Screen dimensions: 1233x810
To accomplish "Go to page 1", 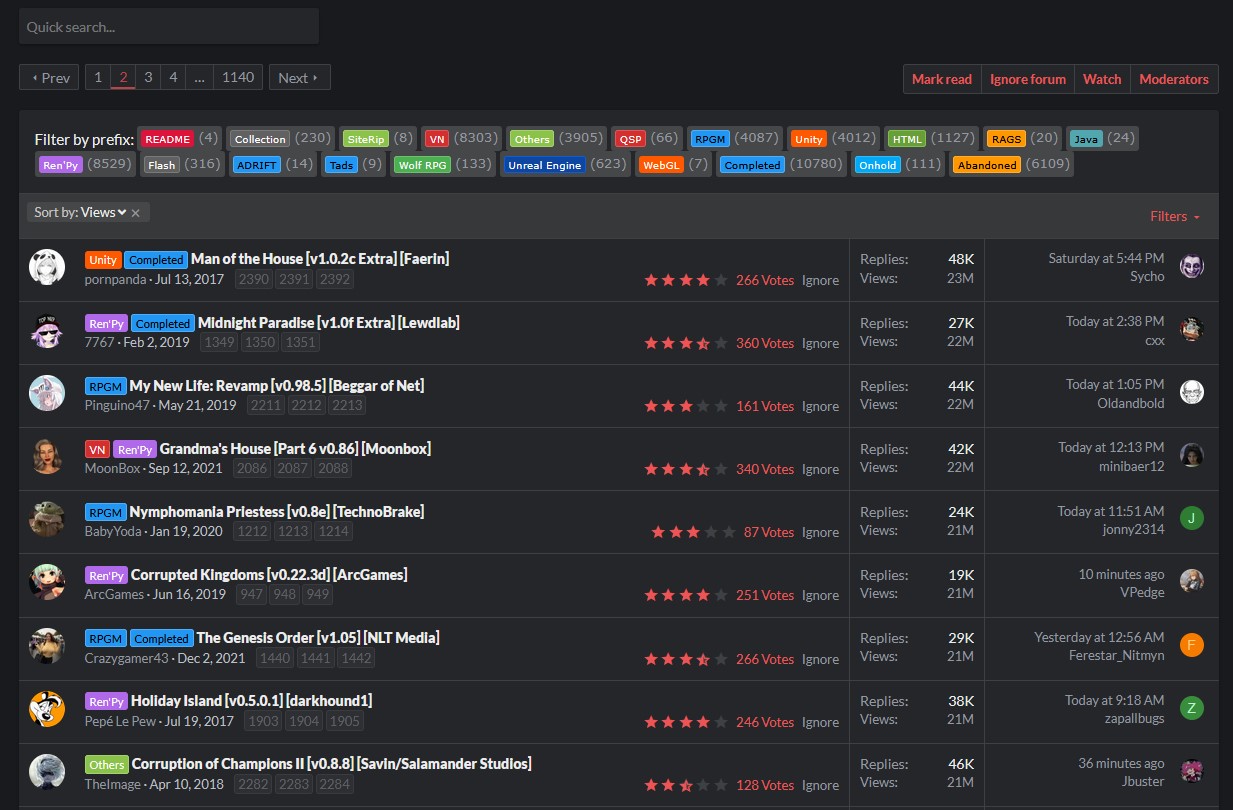I will [98, 77].
